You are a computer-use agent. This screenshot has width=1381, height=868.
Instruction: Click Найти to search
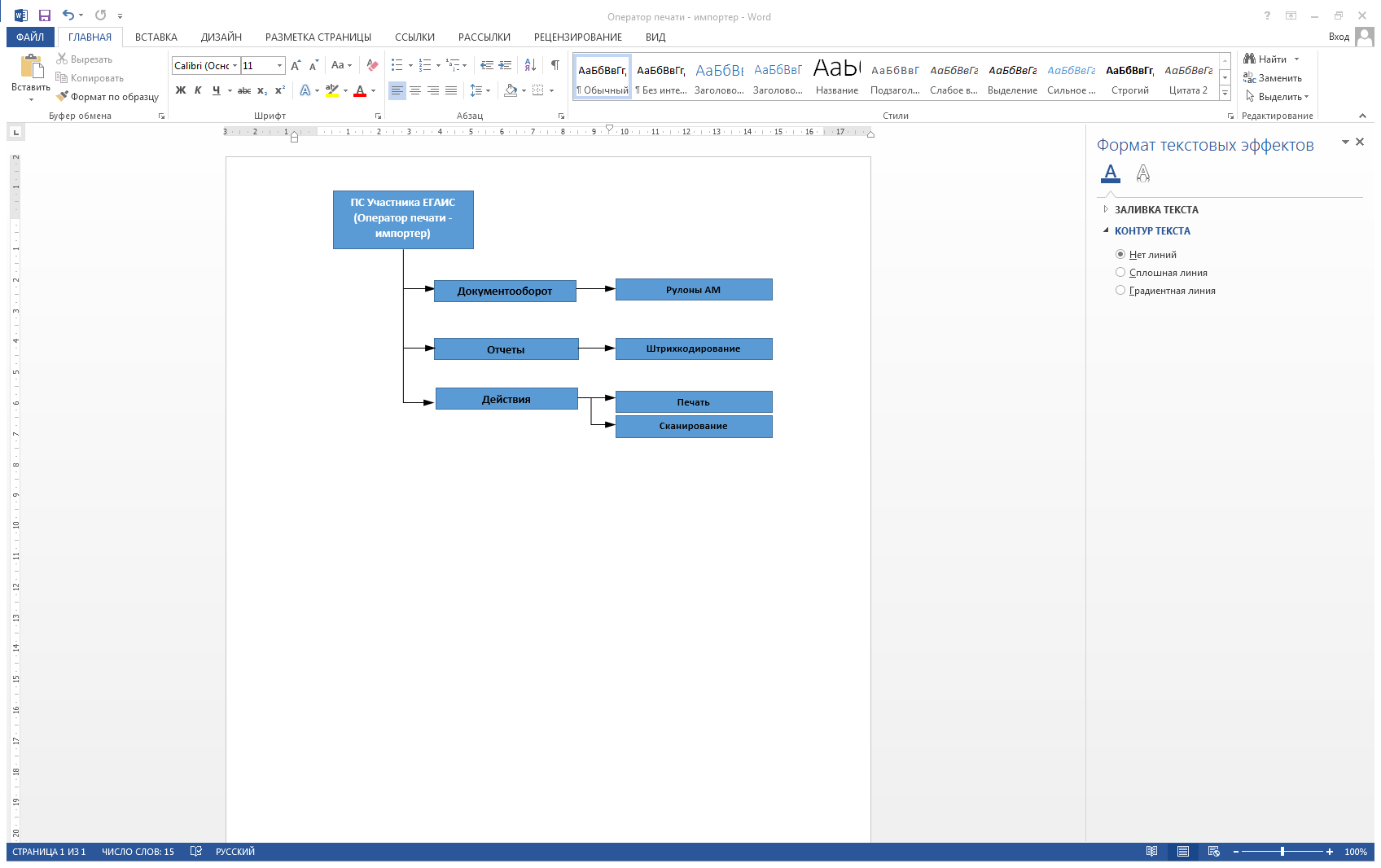pyautogui.click(x=1265, y=59)
